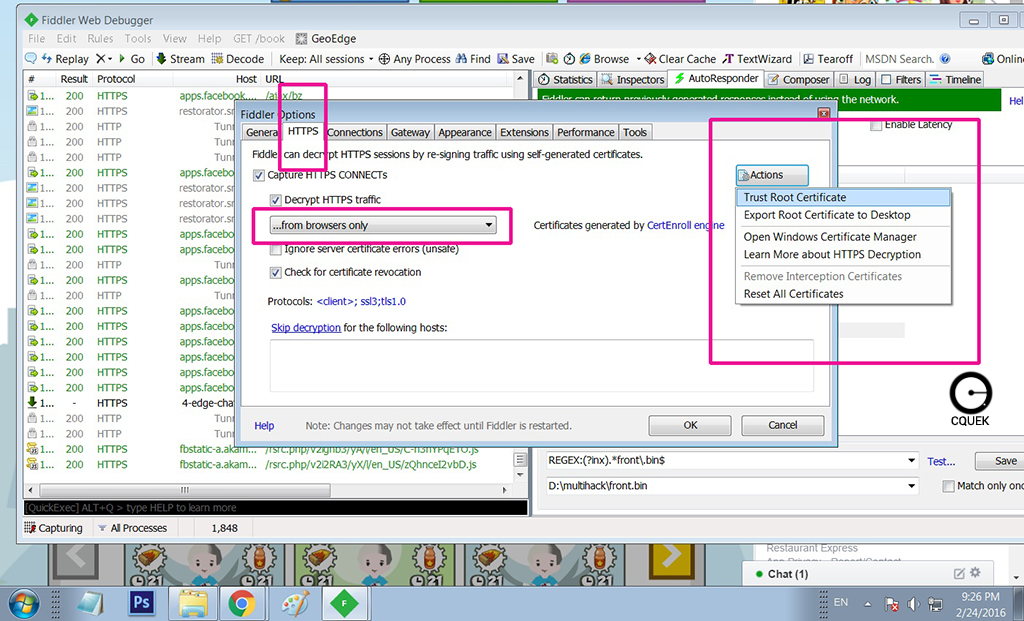Open the Timeline tab
1024x621 pixels.
(955, 80)
